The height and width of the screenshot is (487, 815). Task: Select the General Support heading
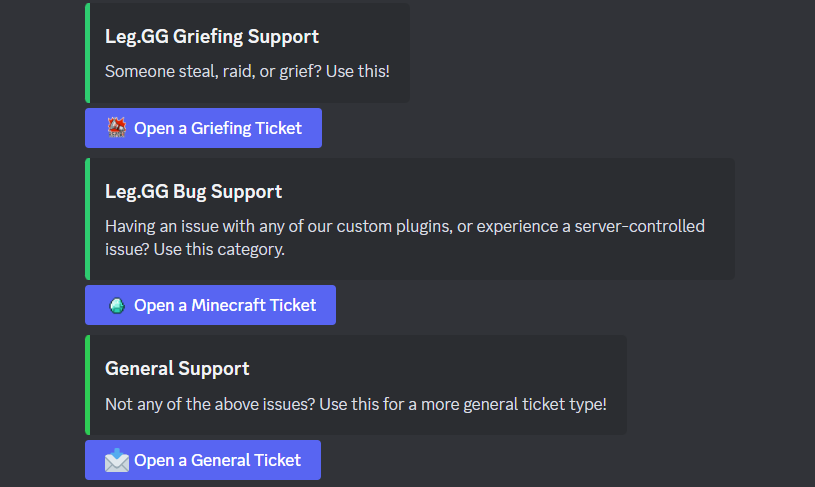(177, 368)
